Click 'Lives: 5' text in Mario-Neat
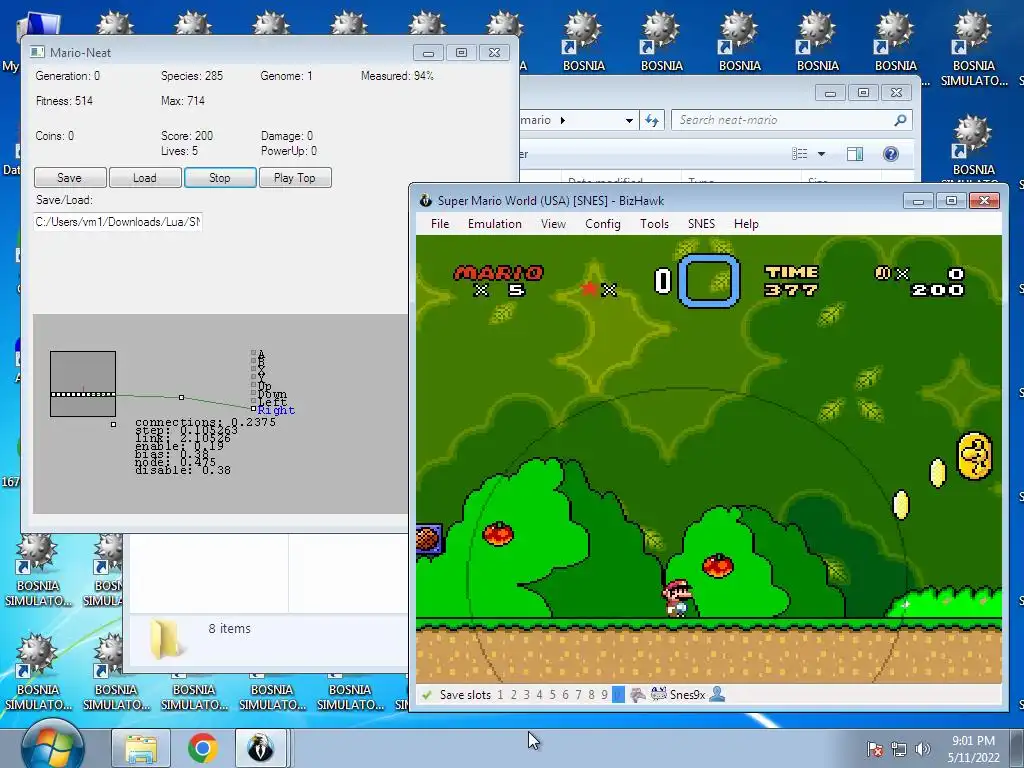Screen dimensions: 1024x768 [x=179, y=151]
